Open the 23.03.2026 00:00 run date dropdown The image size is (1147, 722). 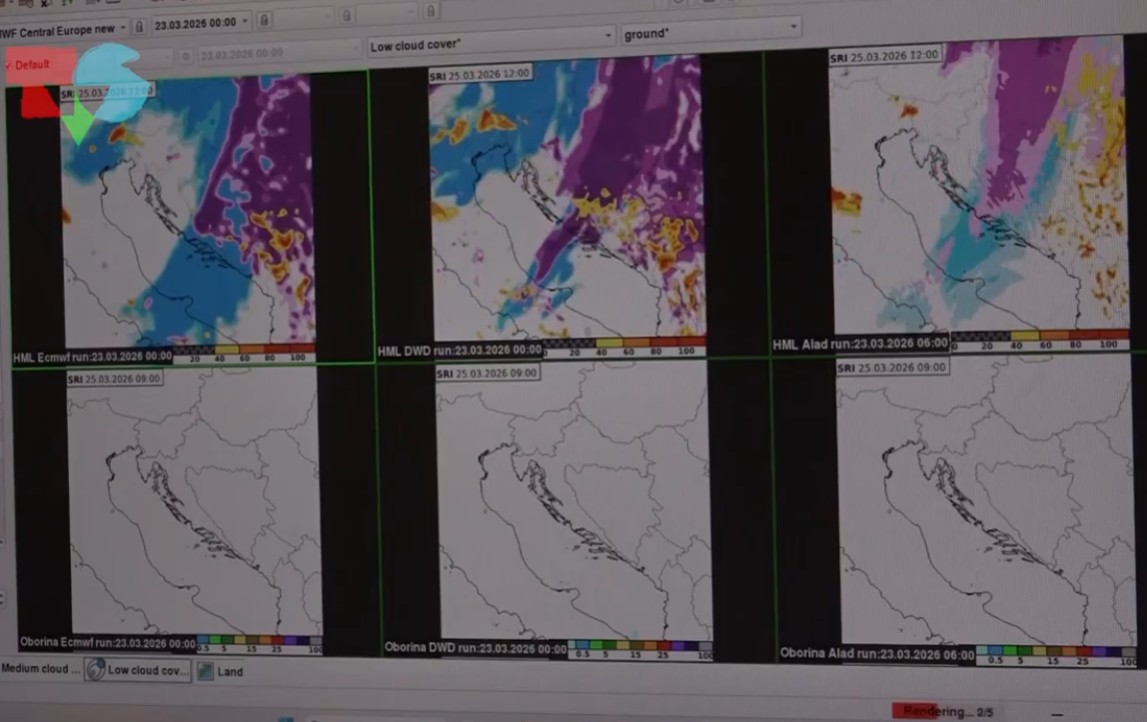click(x=202, y=22)
